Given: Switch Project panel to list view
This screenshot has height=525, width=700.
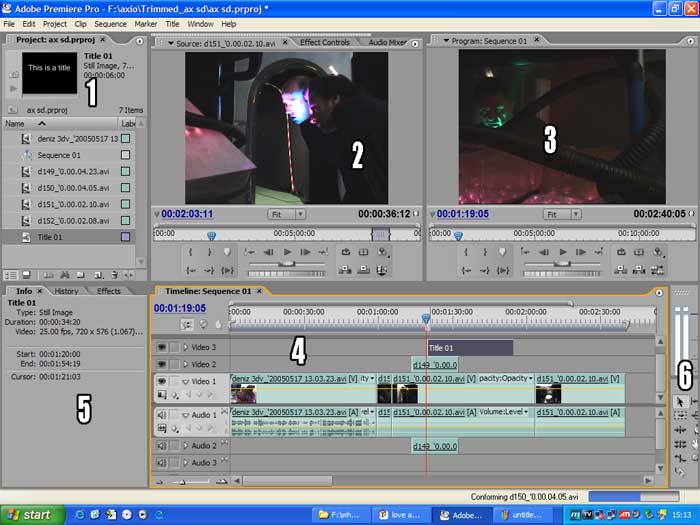Looking at the screenshot, I should 11,275.
